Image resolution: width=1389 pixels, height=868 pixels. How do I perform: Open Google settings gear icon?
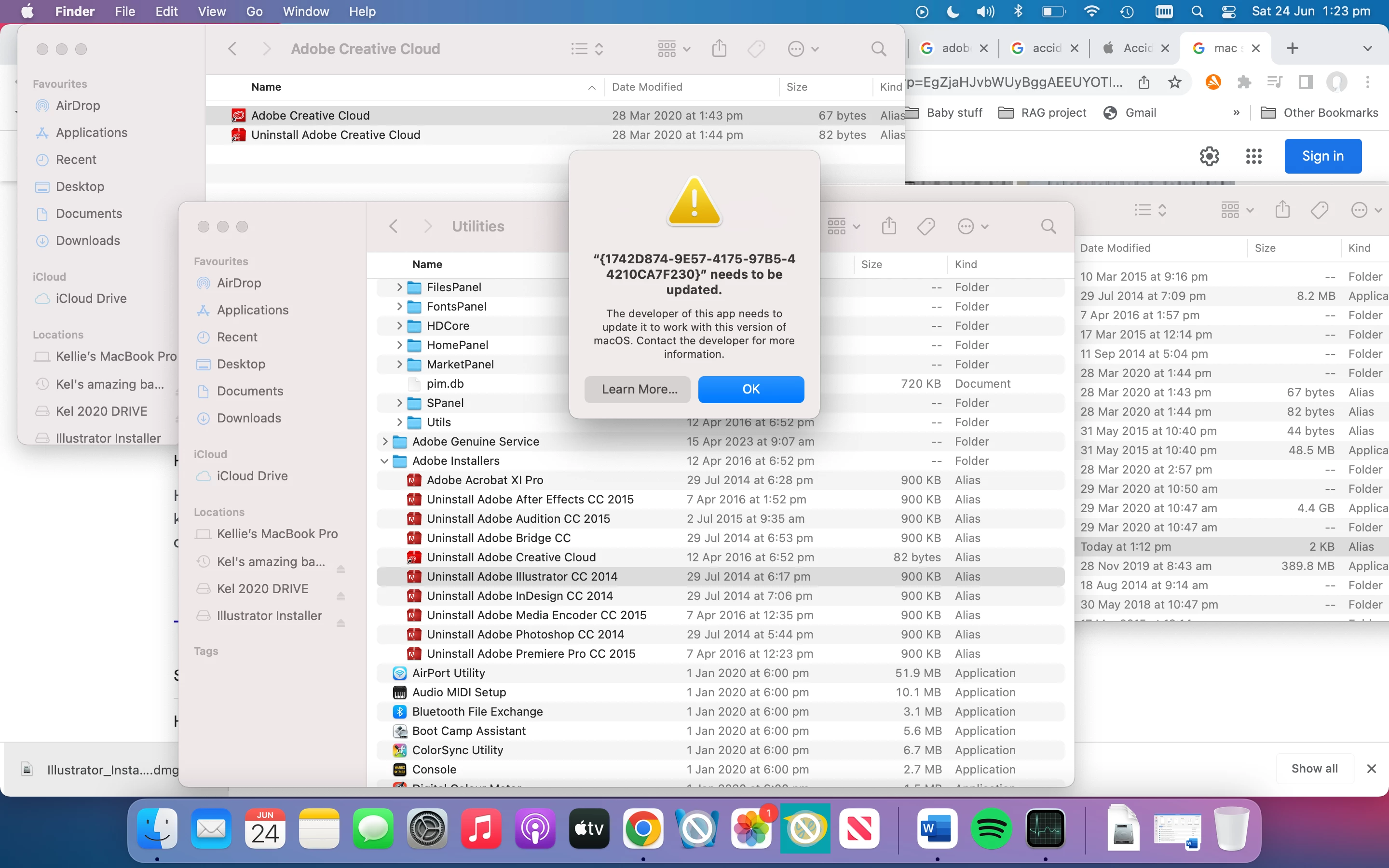1210,156
